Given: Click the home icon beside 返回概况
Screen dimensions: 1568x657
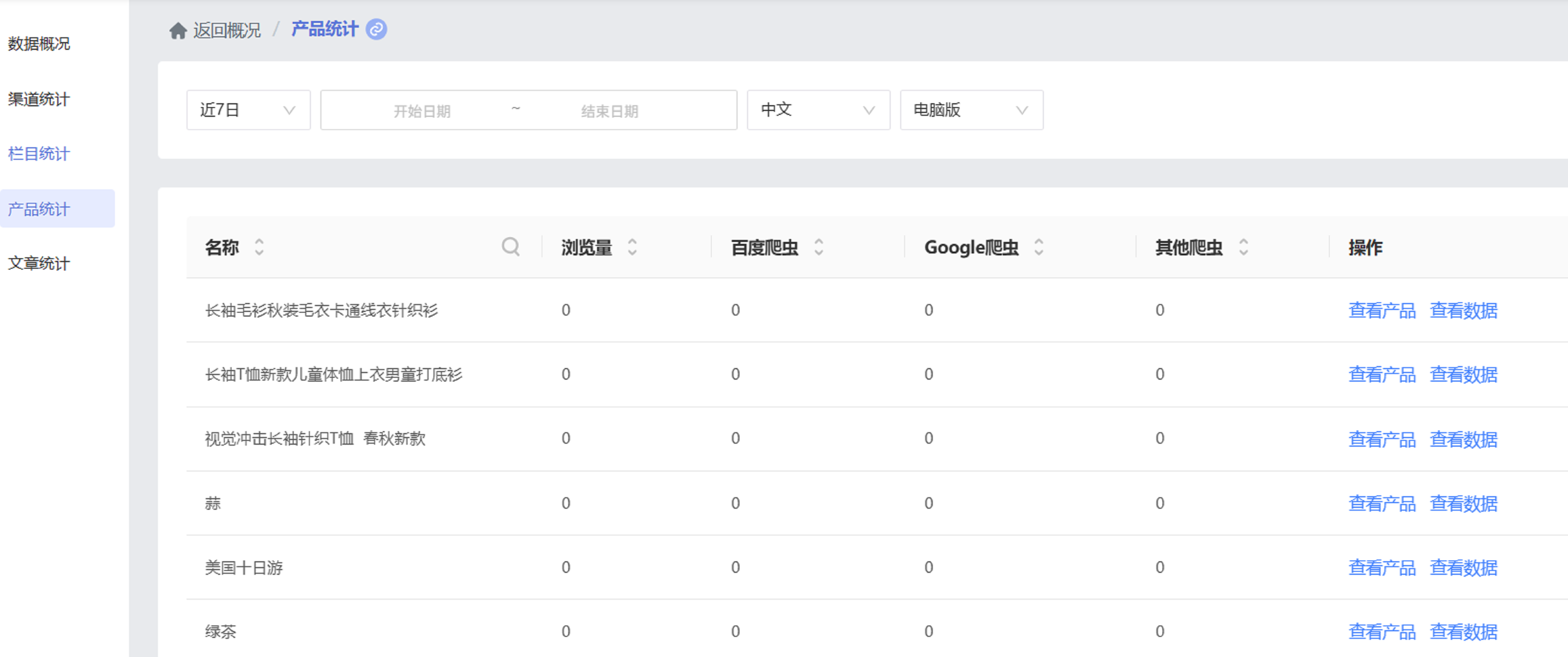Looking at the screenshot, I should 178,30.
